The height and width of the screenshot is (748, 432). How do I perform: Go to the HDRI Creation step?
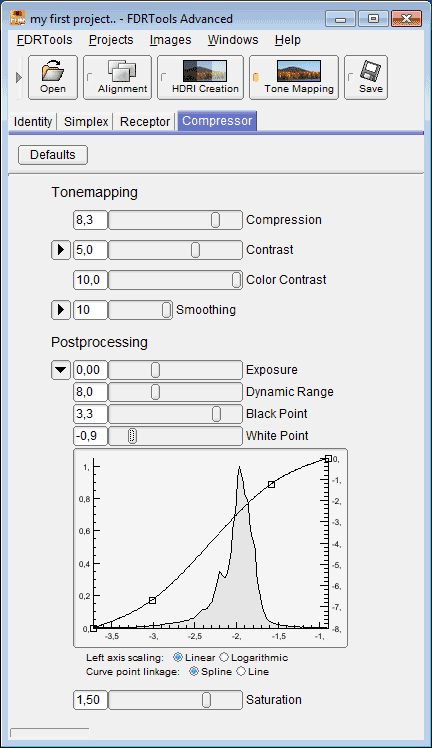coord(200,77)
